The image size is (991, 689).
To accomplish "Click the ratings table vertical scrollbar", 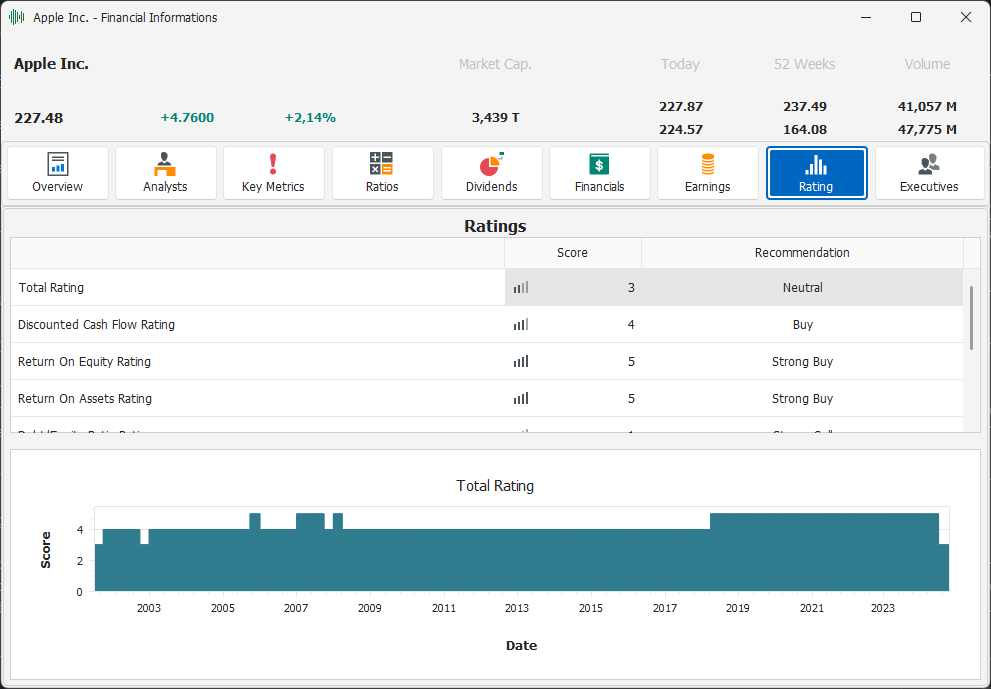I will [x=971, y=317].
